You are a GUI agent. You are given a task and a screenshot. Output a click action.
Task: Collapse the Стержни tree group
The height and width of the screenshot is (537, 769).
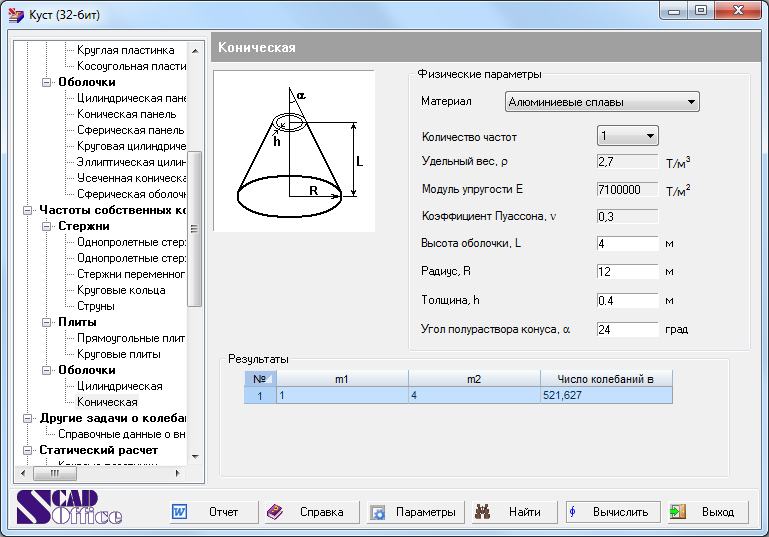46,226
